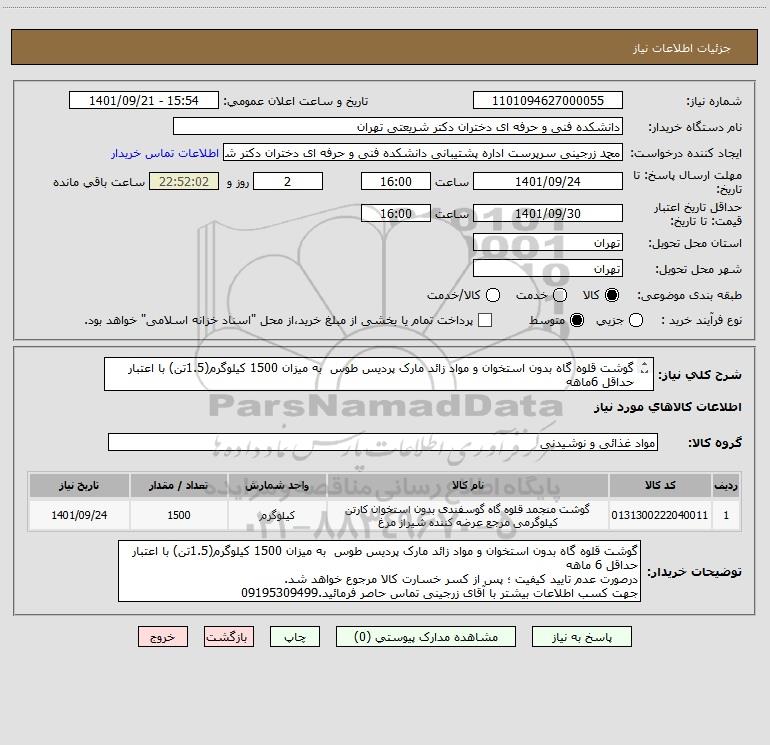
Task: Select the کالا/خدمت radio option
Action: click(x=493, y=295)
